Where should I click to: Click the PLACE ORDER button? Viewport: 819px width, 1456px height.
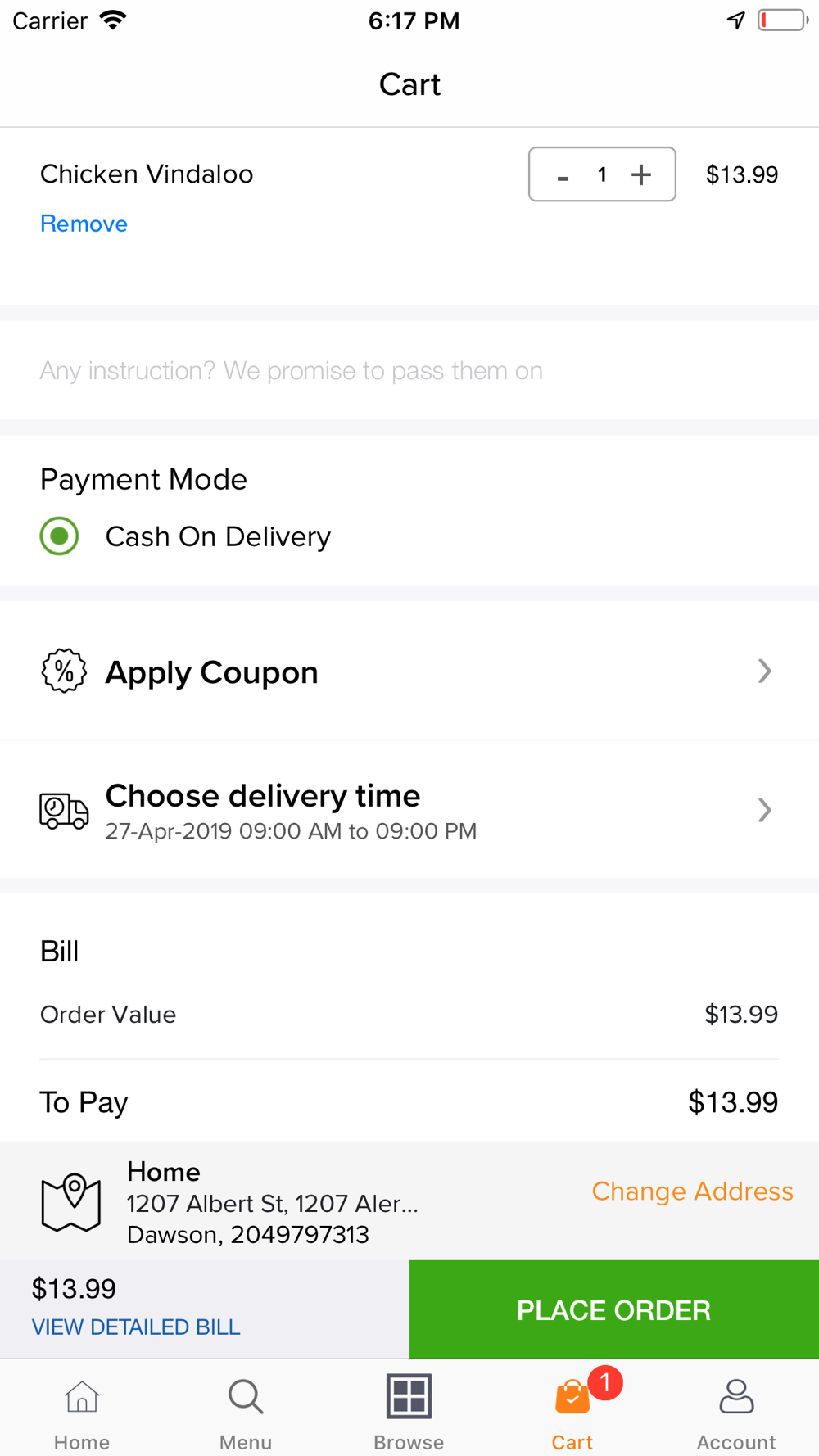coord(614,1309)
